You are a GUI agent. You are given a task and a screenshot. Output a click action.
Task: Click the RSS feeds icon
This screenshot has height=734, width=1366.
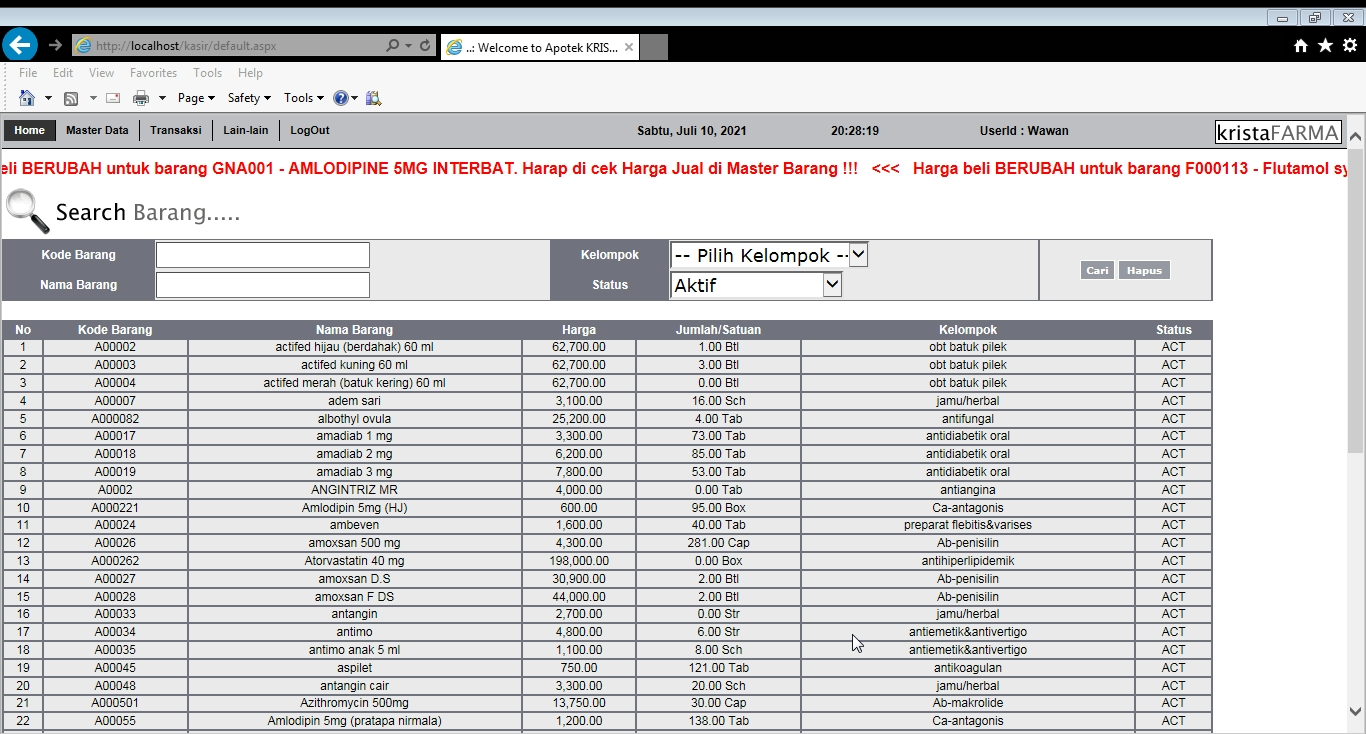click(71, 98)
